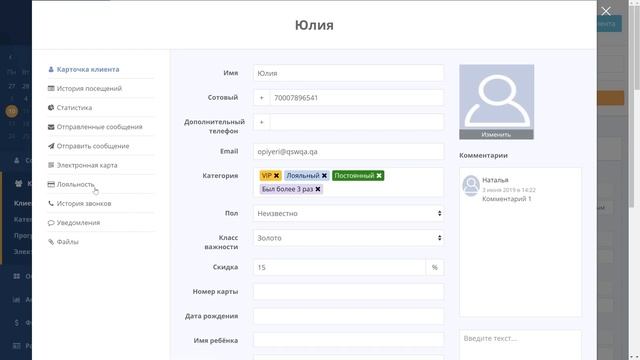Open Отправить сообщение section

point(93,146)
